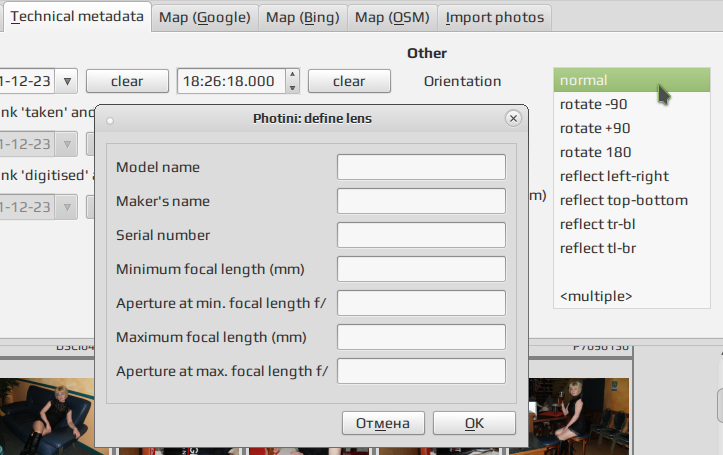Focus the Maker's name field

(421, 201)
